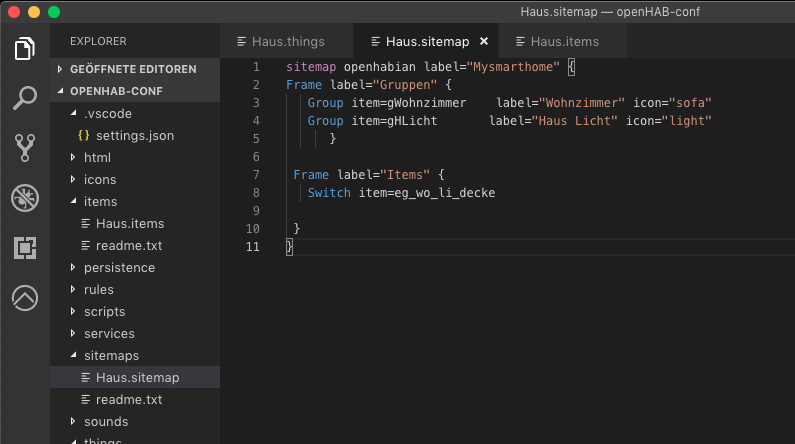Open the Explorer view in activity bar
The width and height of the screenshot is (795, 444).
click(24, 48)
